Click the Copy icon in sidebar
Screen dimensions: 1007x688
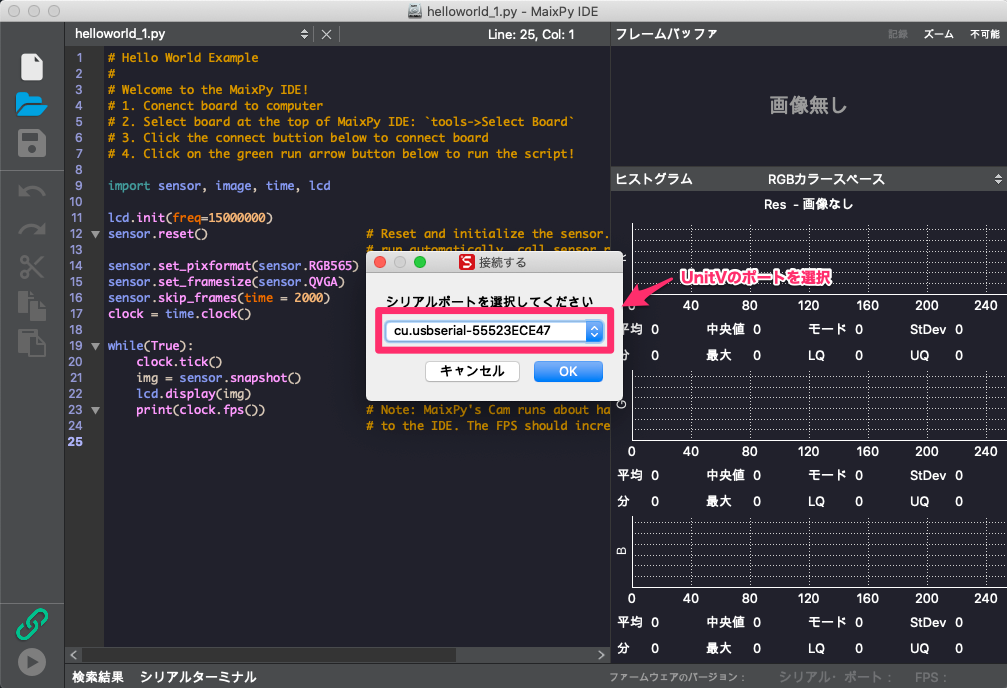[x=32, y=304]
